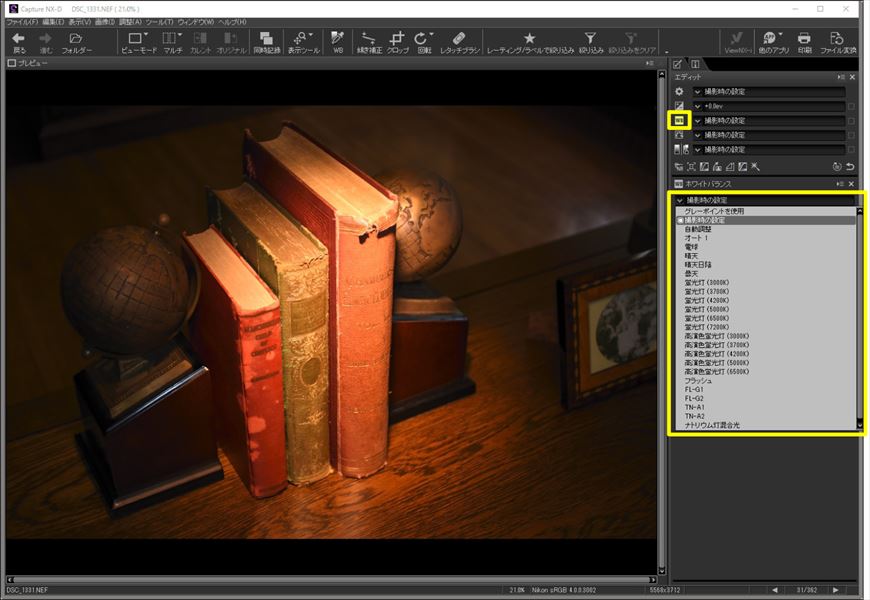Click the circular revert icon beside reset
The height and width of the screenshot is (600, 870).
[x=837, y=167]
